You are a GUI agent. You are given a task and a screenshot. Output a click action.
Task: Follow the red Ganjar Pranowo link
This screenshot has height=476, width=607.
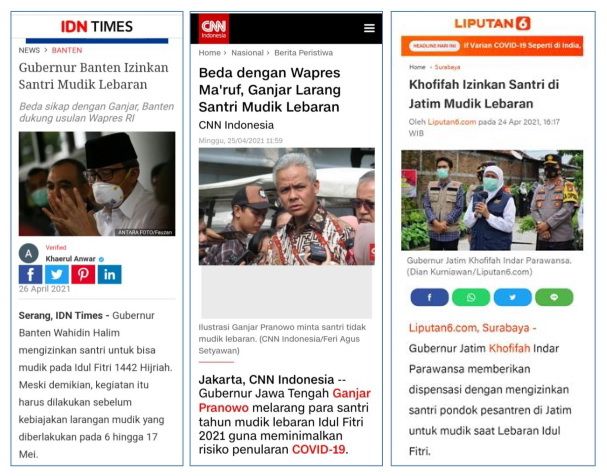[285, 401]
